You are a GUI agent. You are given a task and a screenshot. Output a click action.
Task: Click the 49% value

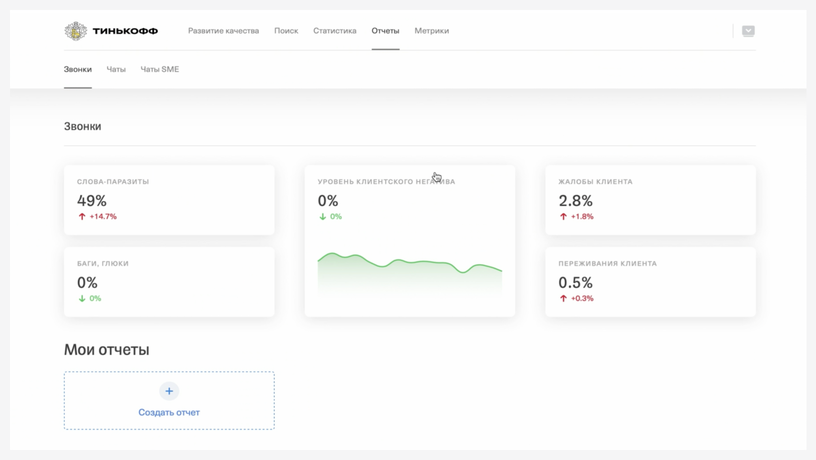coord(92,200)
